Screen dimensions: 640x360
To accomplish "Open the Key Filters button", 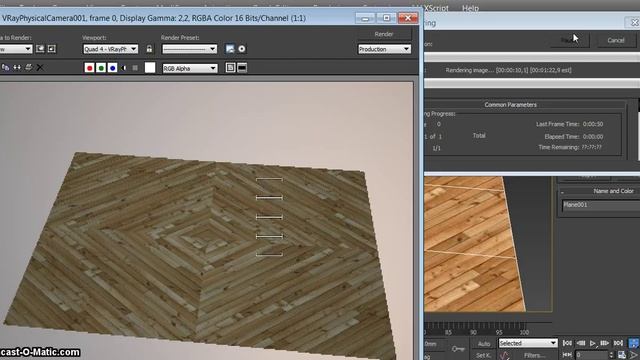I will (534, 355).
